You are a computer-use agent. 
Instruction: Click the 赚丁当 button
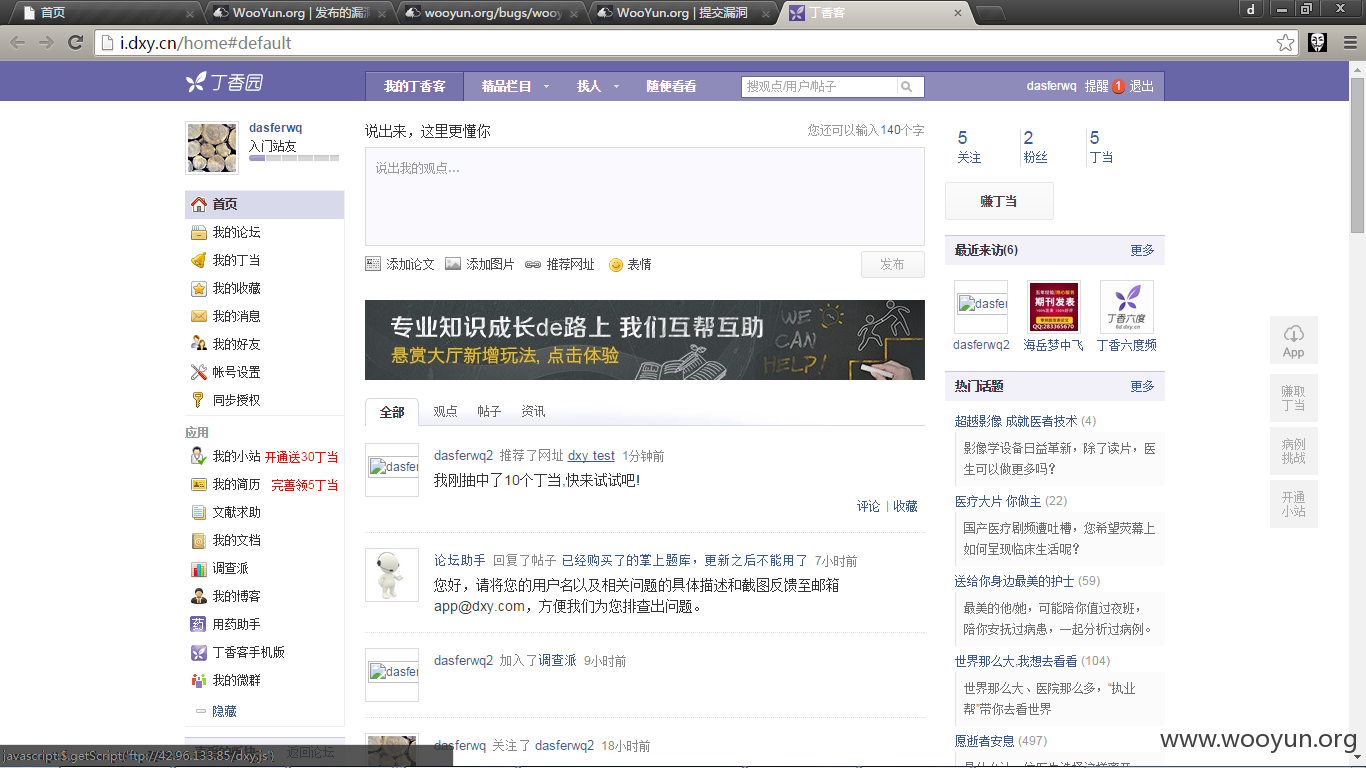(x=999, y=201)
